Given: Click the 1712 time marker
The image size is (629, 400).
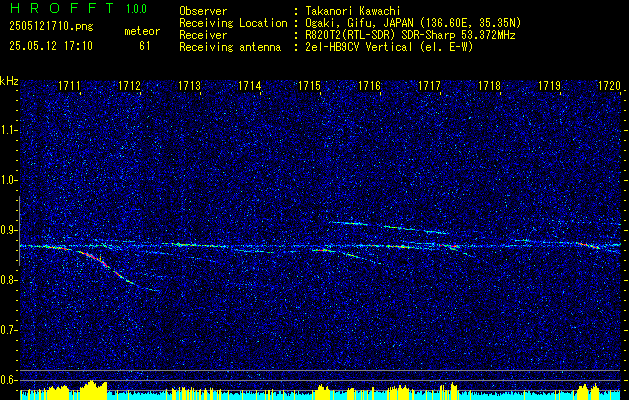Looking at the screenshot, I should pyautogui.click(x=130, y=85).
